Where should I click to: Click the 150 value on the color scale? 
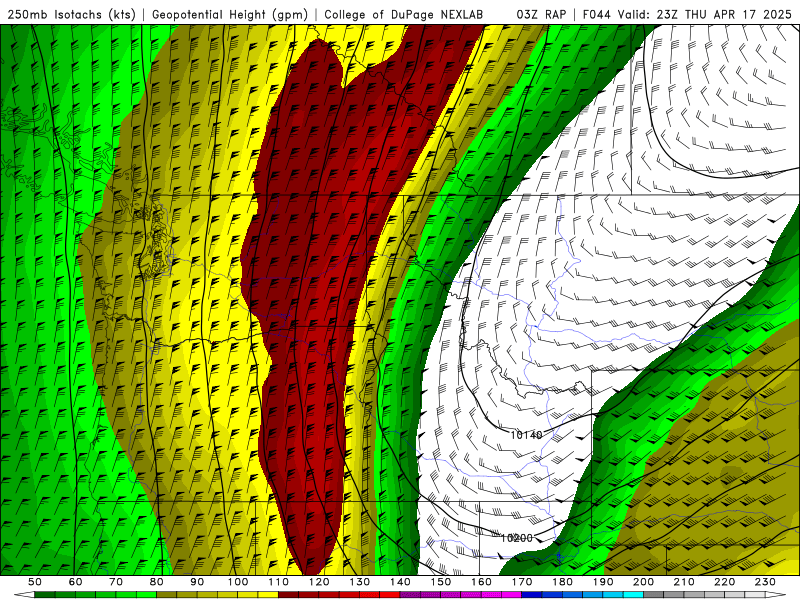[x=441, y=582]
